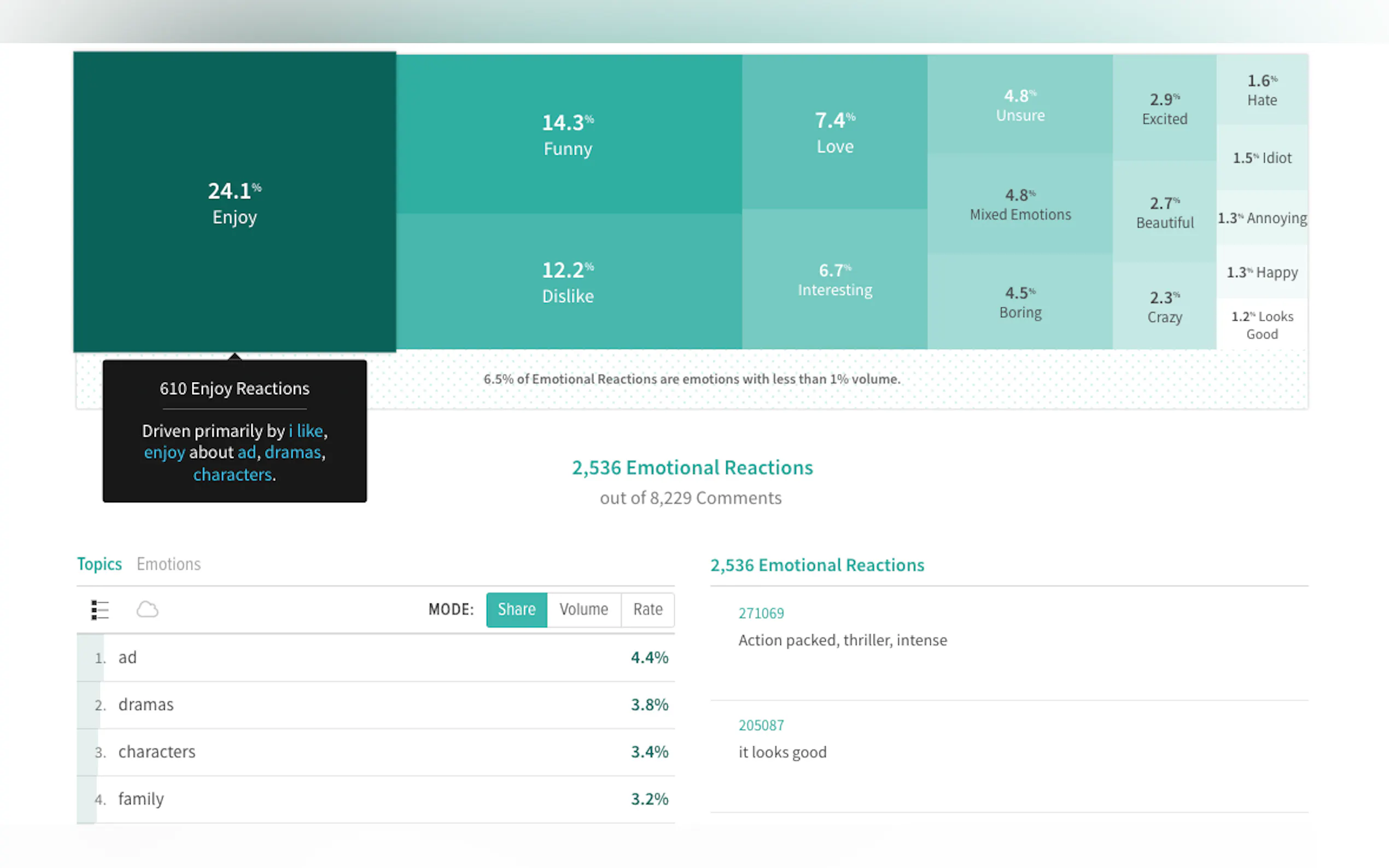
Task: Switch to list view icon
Action: (x=100, y=609)
